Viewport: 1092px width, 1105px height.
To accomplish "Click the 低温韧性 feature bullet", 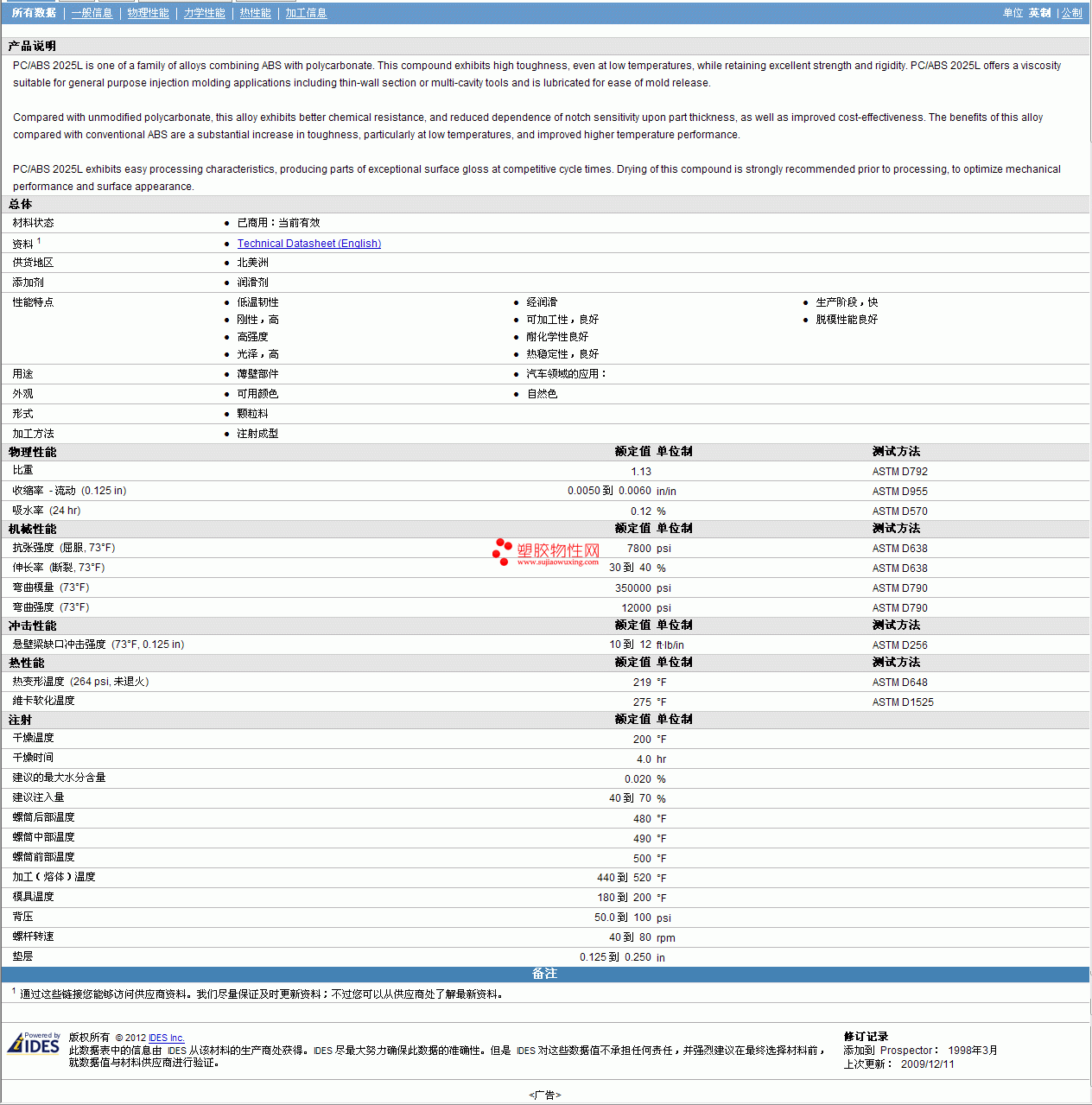I will 257,302.
